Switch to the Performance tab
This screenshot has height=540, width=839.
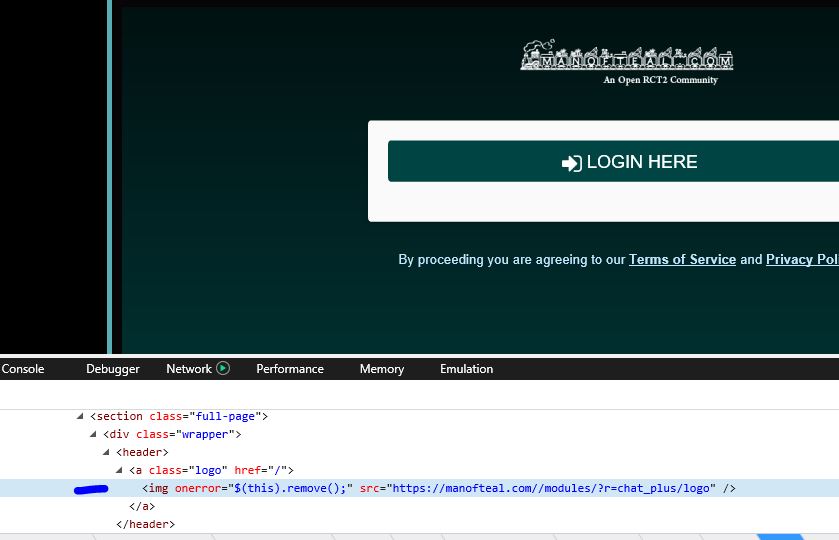[x=290, y=369]
